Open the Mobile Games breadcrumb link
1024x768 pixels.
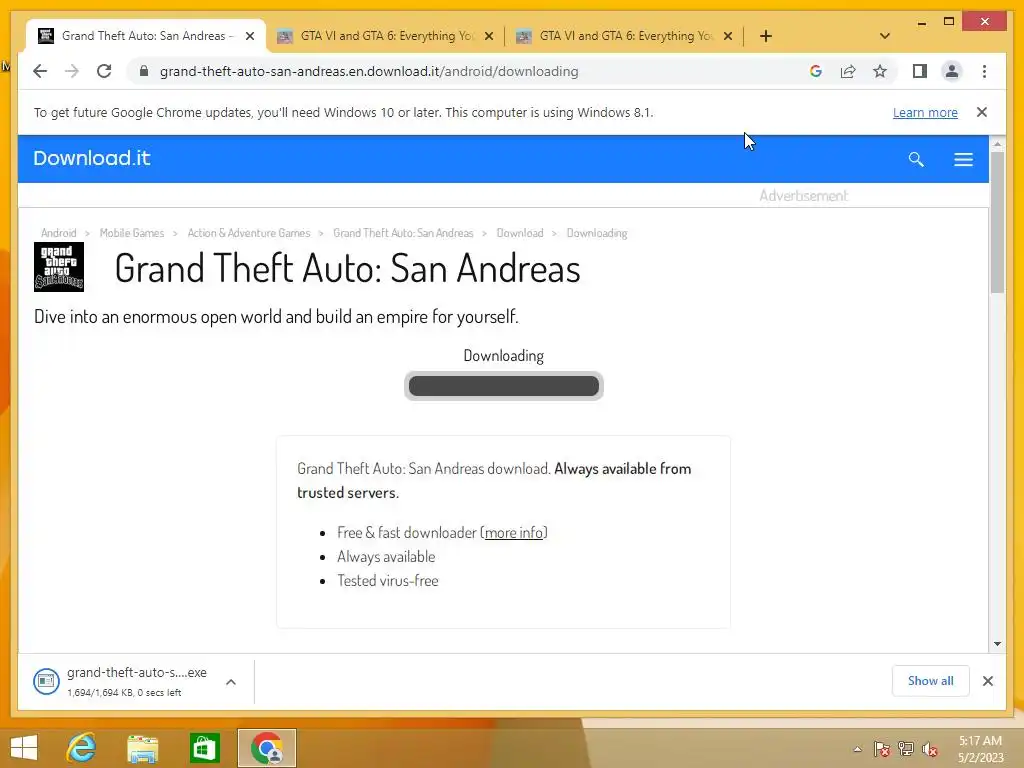(132, 233)
